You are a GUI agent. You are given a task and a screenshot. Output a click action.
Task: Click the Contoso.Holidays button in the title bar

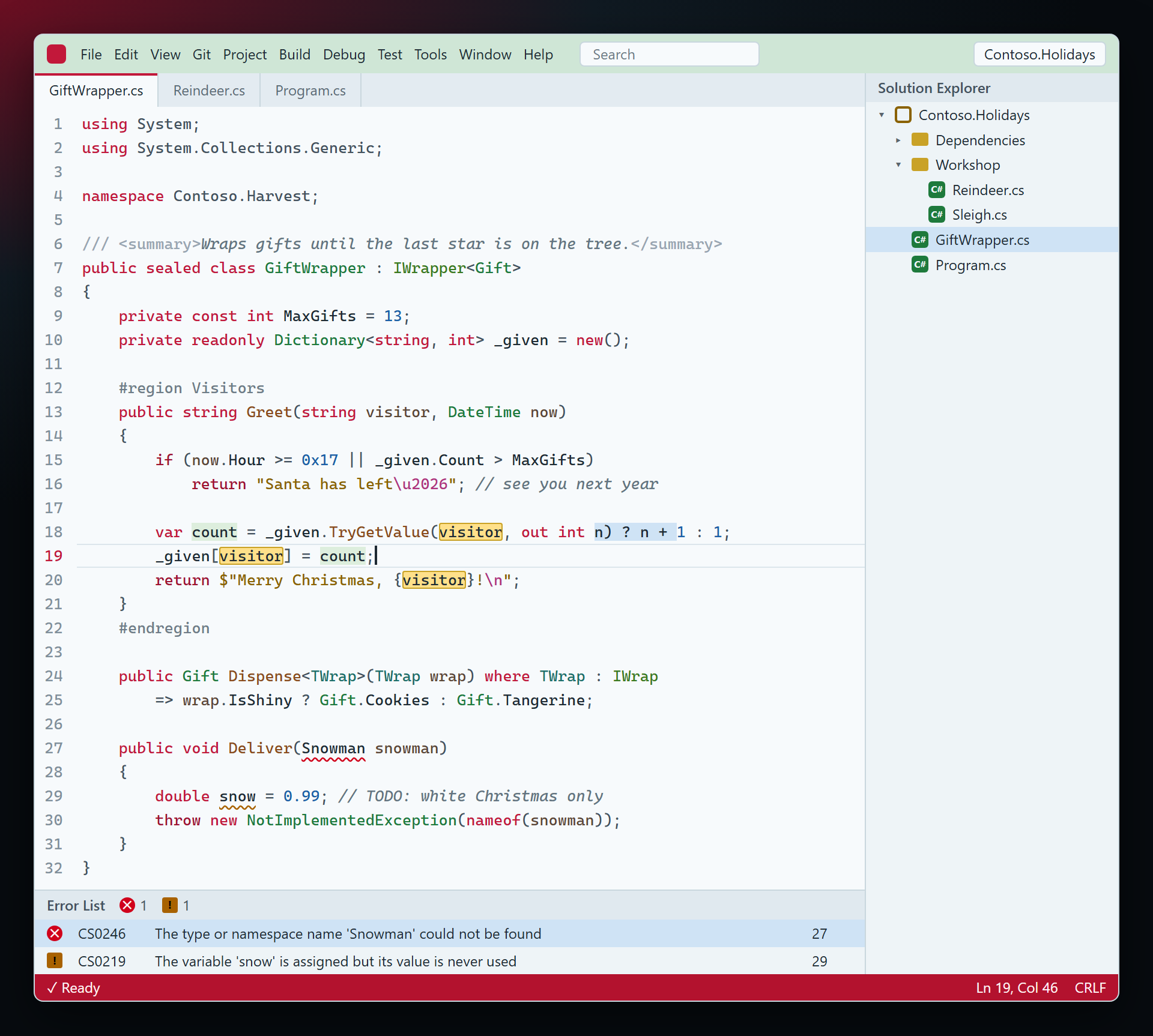click(x=1039, y=55)
